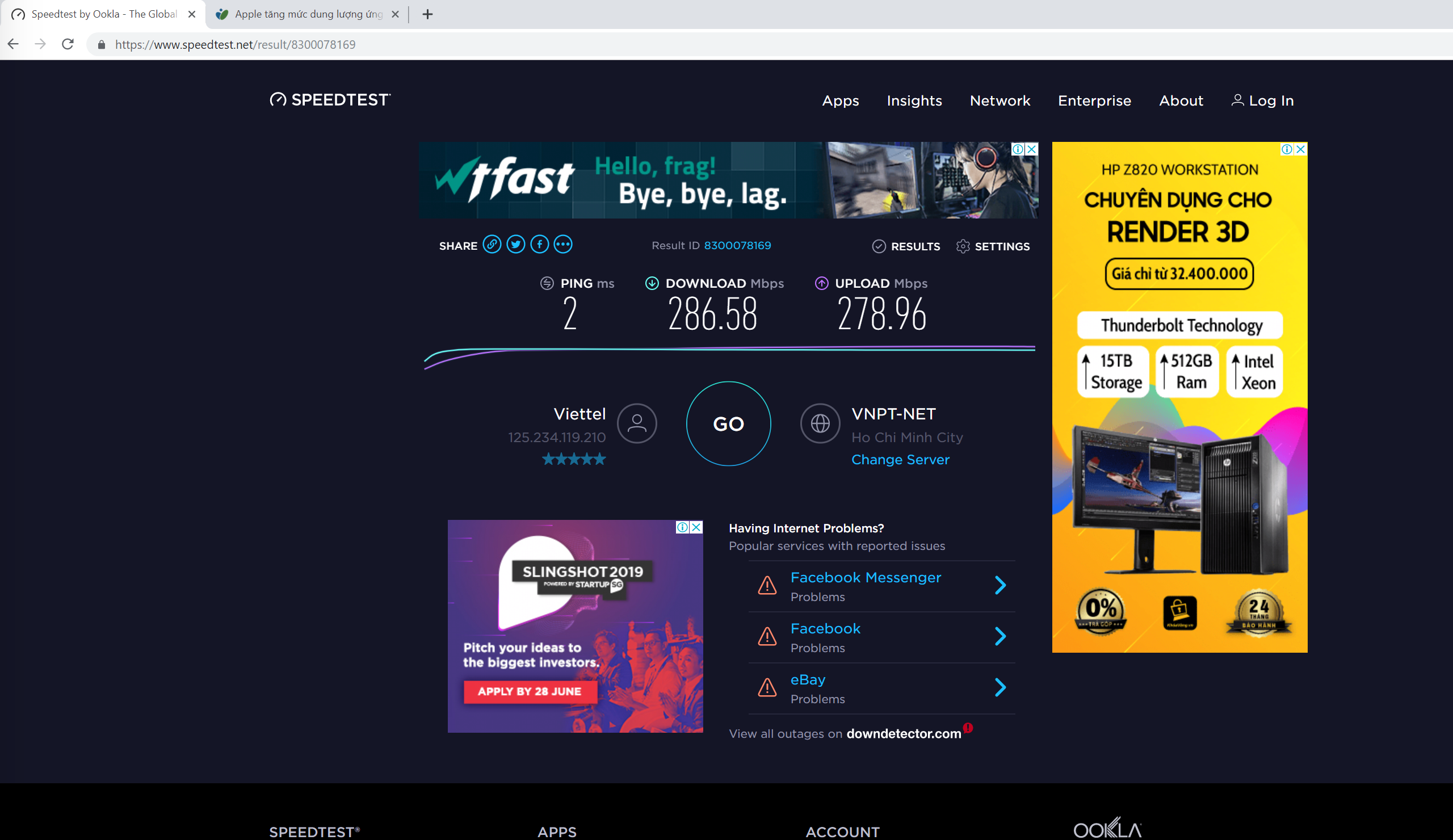Click the SPEEDTEST logo

pos(330,100)
